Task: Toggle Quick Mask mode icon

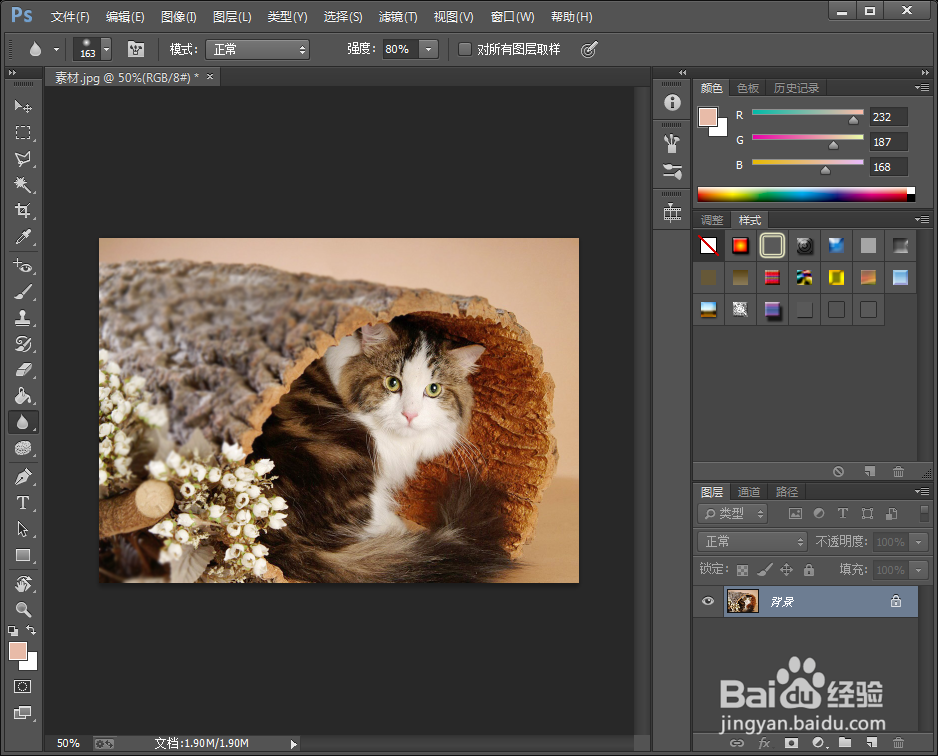Action: click(x=23, y=687)
